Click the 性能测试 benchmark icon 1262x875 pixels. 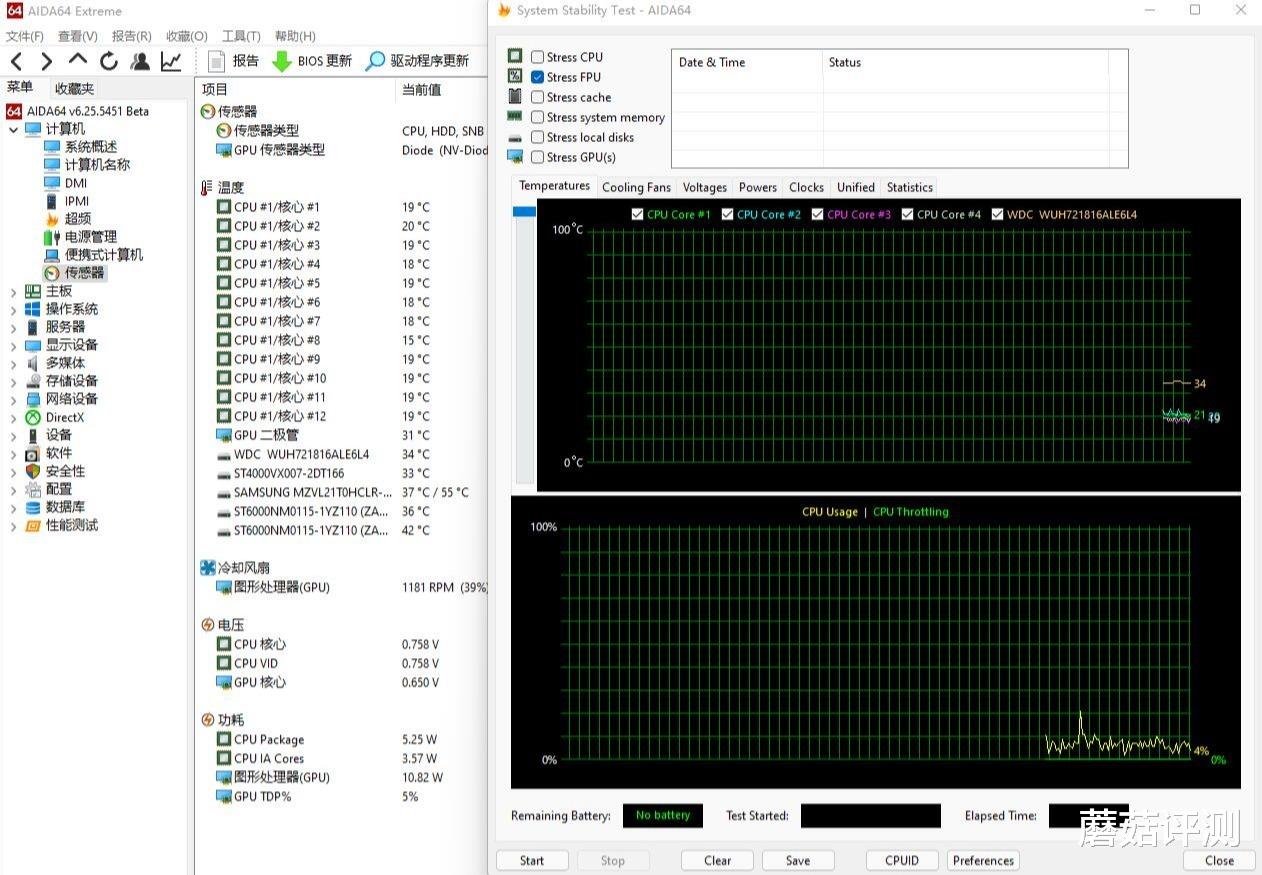[x=33, y=525]
